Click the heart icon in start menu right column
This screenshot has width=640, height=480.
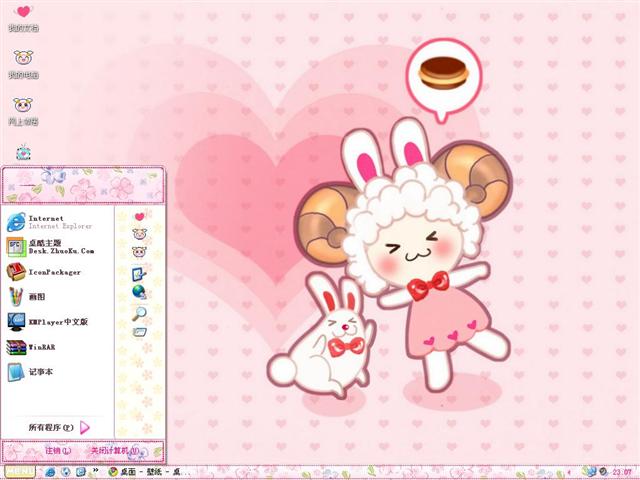140,215
